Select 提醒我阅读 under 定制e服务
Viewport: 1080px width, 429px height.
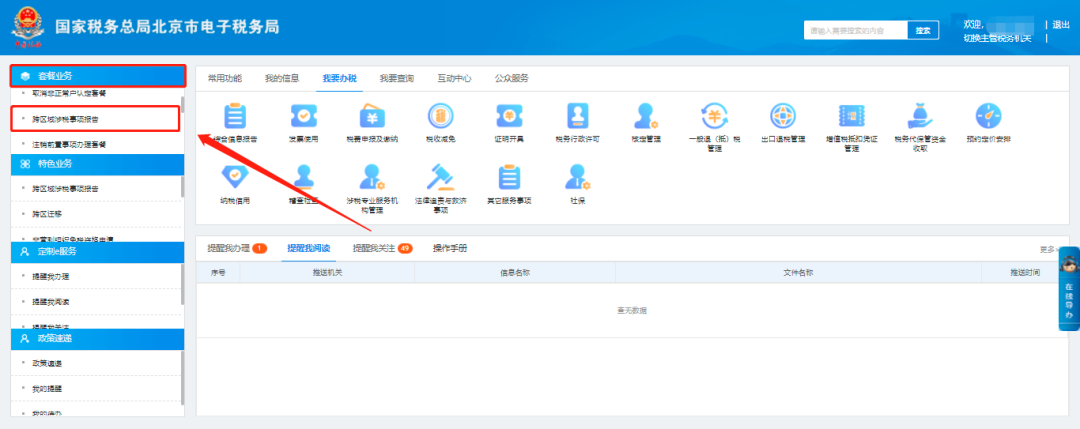click(50, 302)
